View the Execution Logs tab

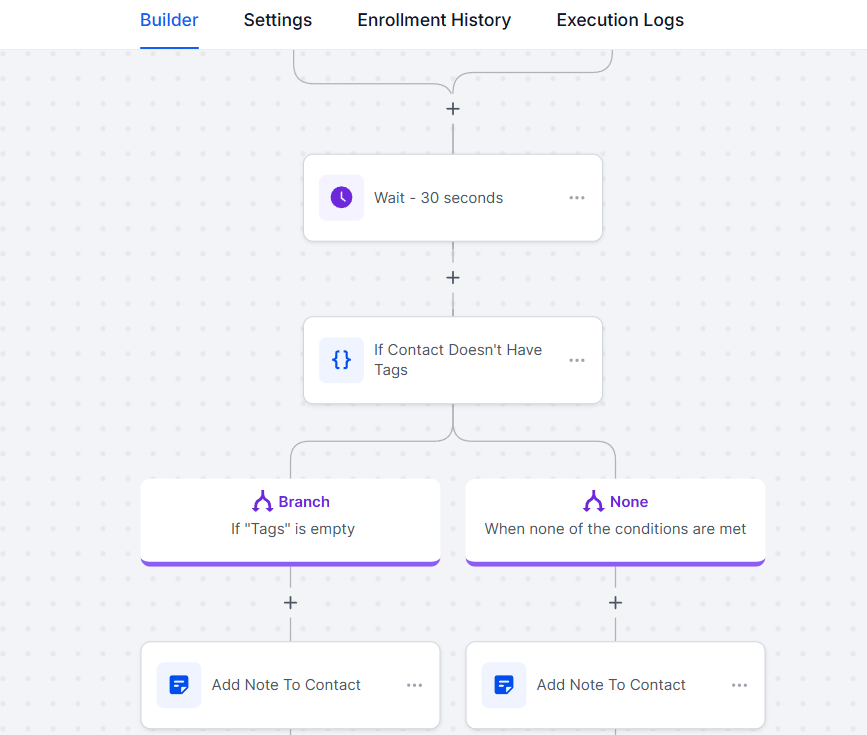(620, 20)
